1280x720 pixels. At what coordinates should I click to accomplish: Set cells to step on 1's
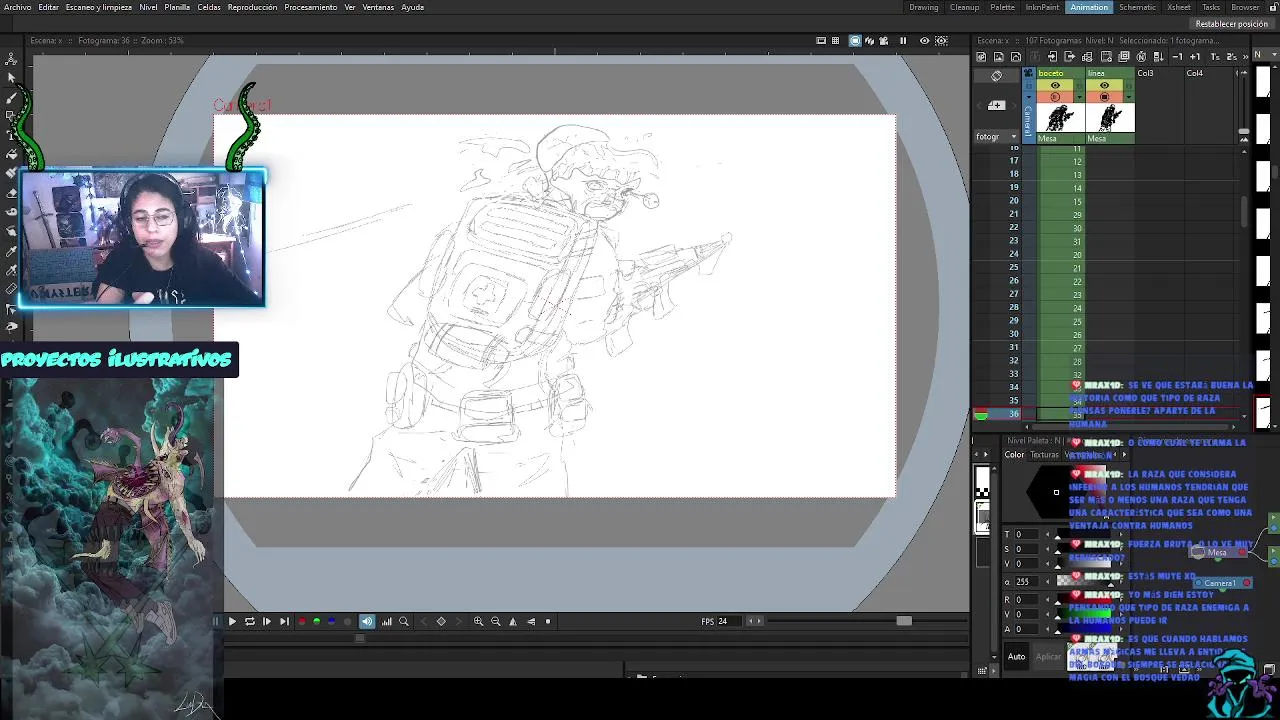[1215, 57]
